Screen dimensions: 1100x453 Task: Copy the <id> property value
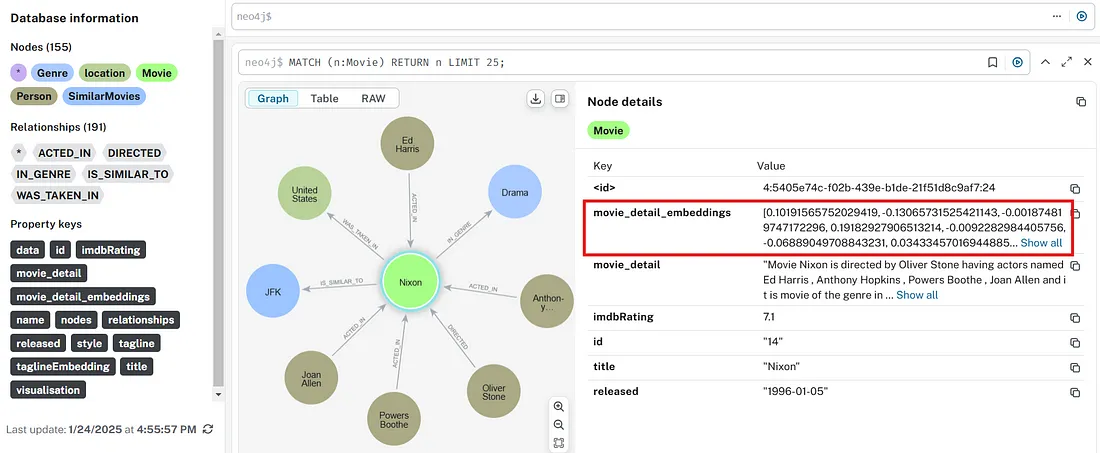pos(1074,189)
